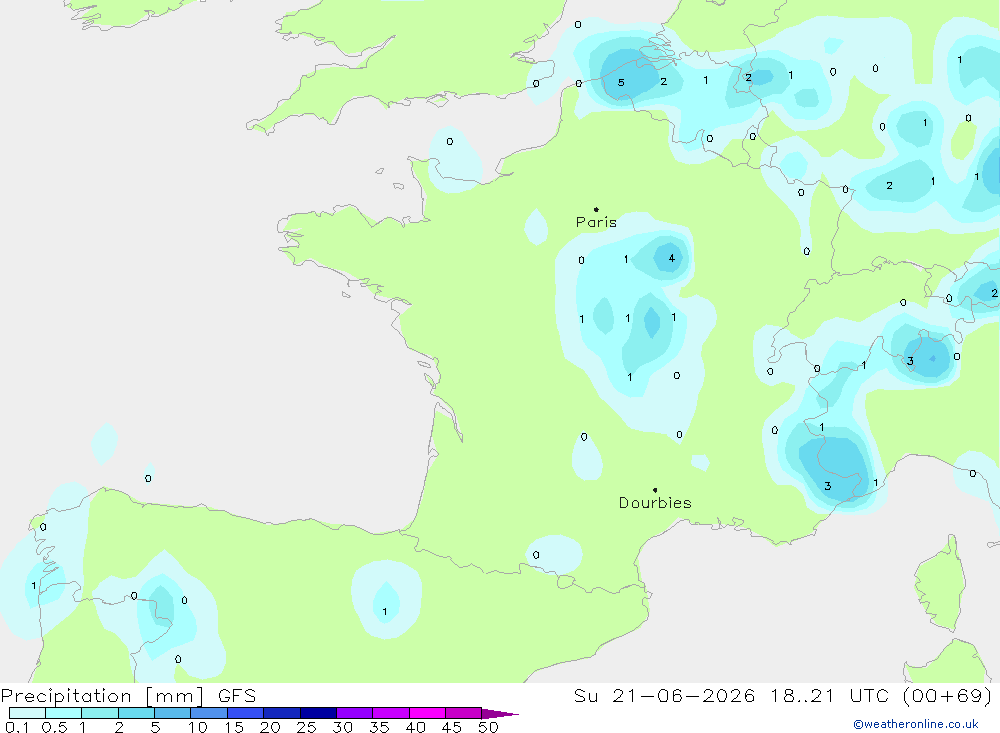
Task: Click the Paris city label
Action: pos(596,222)
